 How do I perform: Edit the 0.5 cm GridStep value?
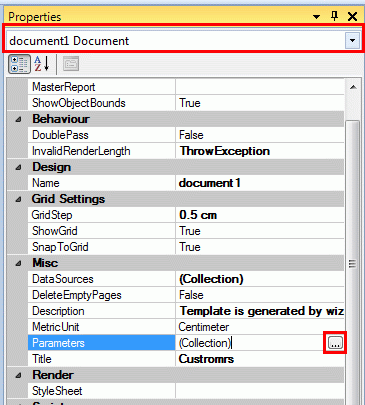[260, 215]
